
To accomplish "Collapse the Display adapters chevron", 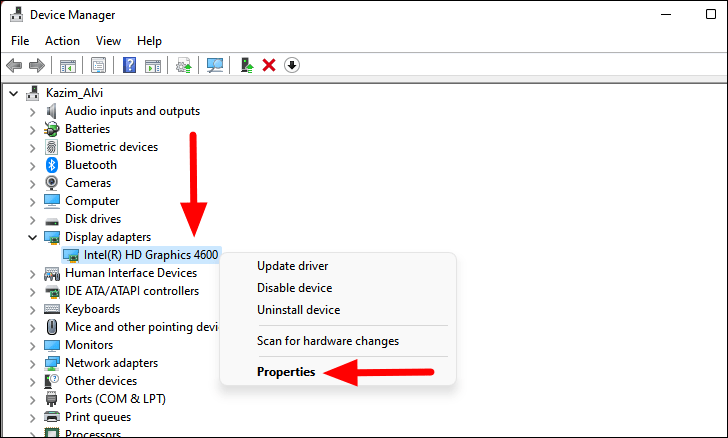I will 32,237.
